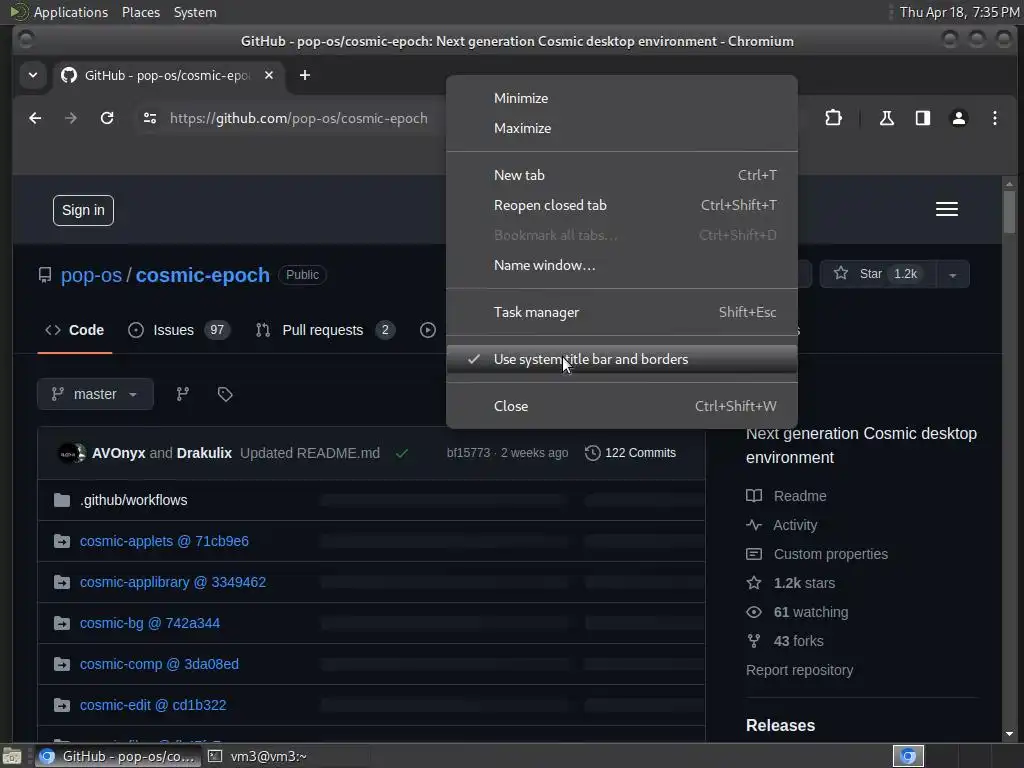The image size is (1024, 768).
Task: Open cosmic-bg @ 742a344 submodule
Action: [150, 624]
